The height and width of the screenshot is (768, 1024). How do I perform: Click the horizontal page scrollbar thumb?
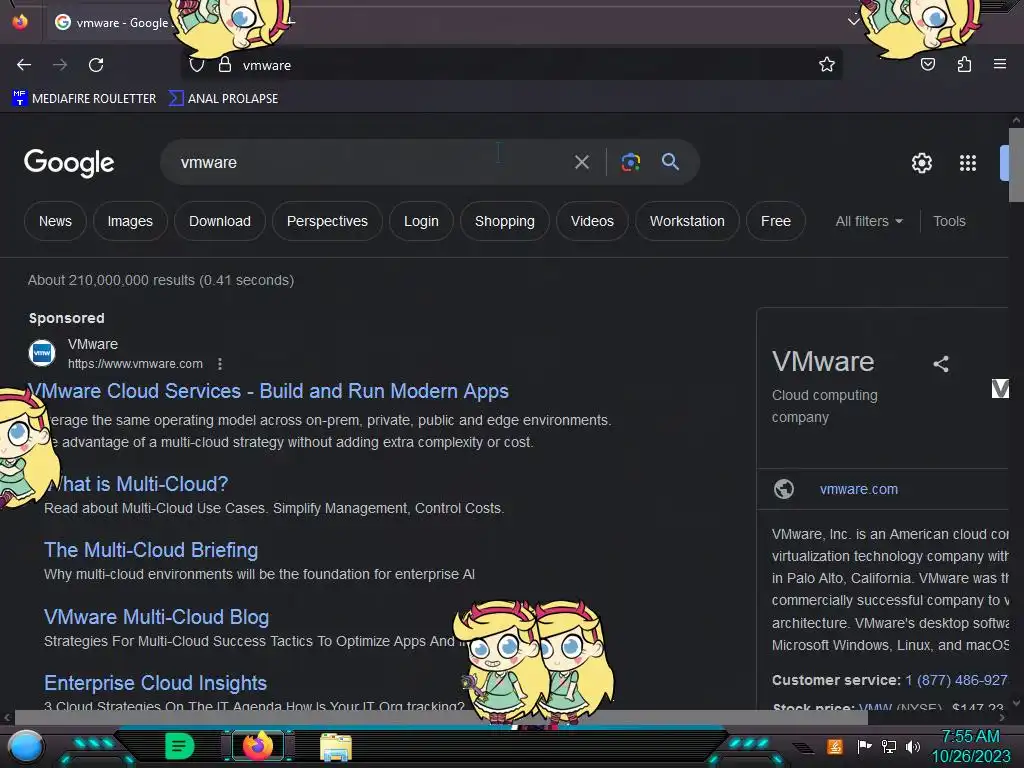441,717
